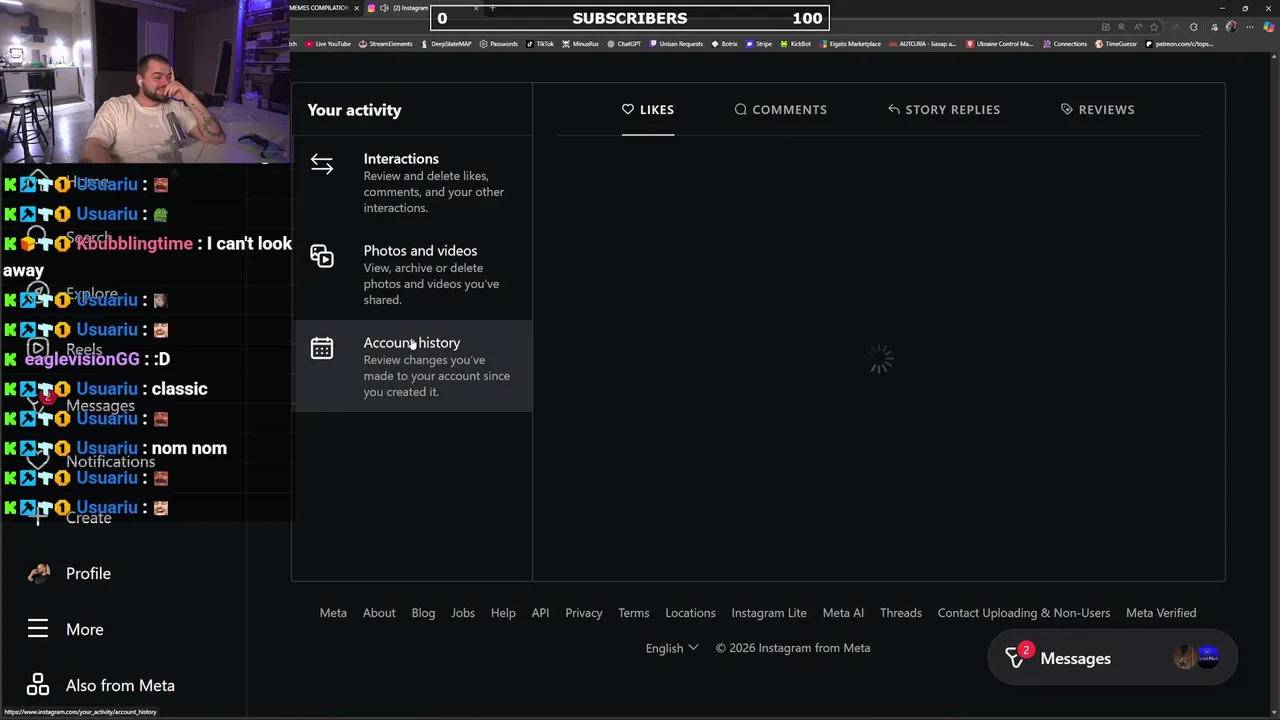Click the Also from Meta grid icon
This screenshot has height=720, width=1280.
click(38, 685)
